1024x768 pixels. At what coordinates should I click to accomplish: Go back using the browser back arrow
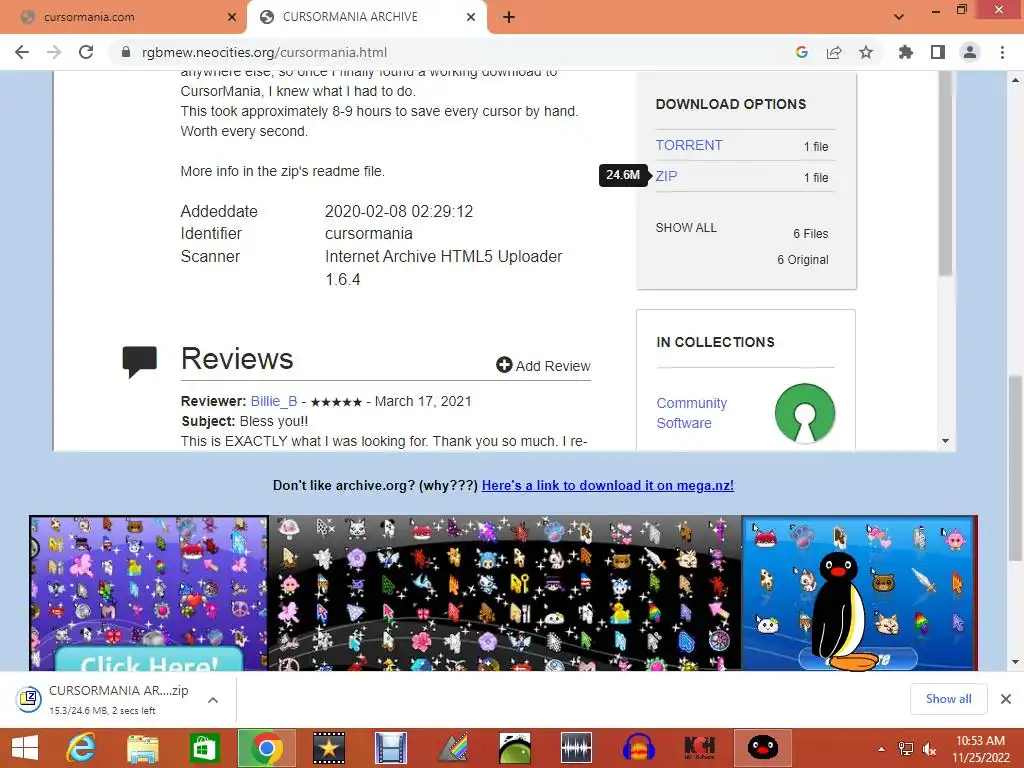[22, 52]
